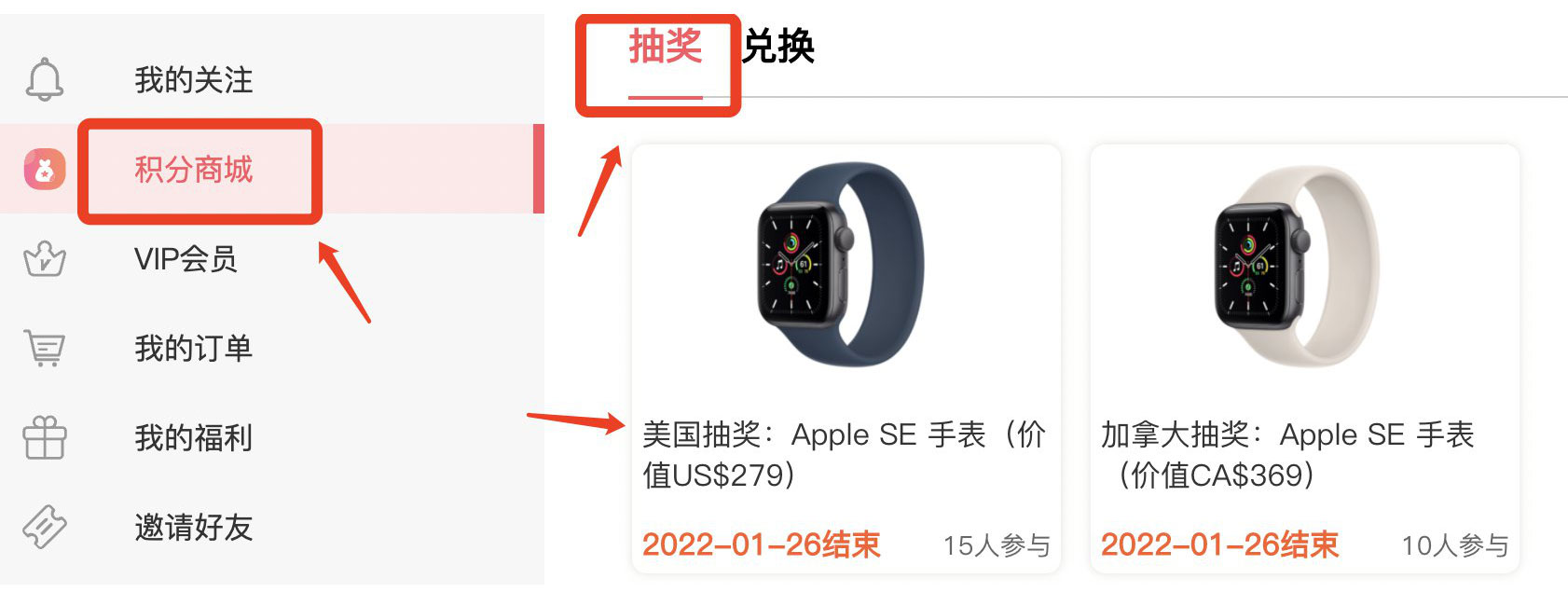1568x606 pixels.
Task: Open the navy blue Apple Watch image
Action: (x=840, y=266)
